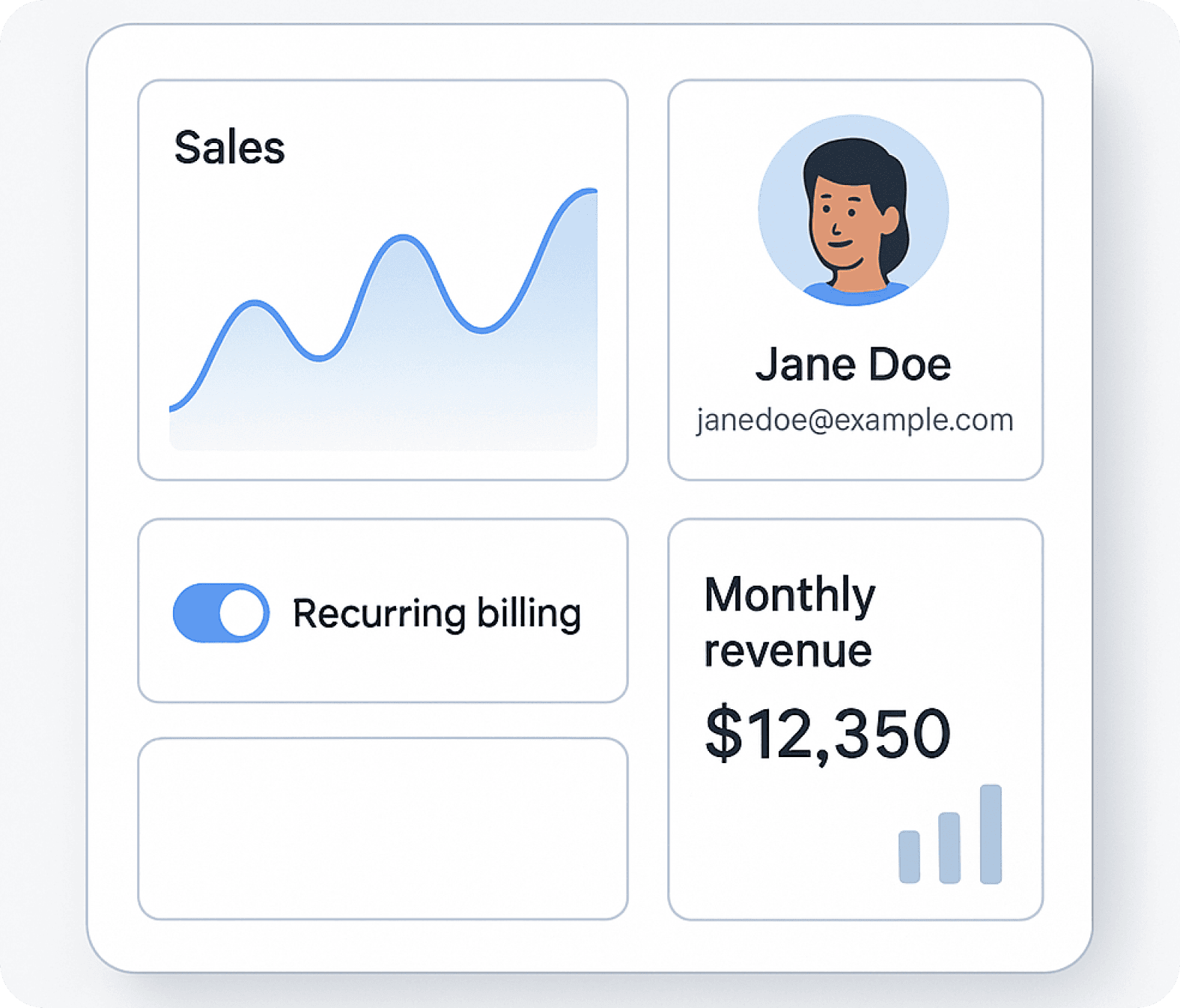This screenshot has width=1180, height=1008.
Task: Disable the Recurring billing toggle
Action: [x=221, y=613]
